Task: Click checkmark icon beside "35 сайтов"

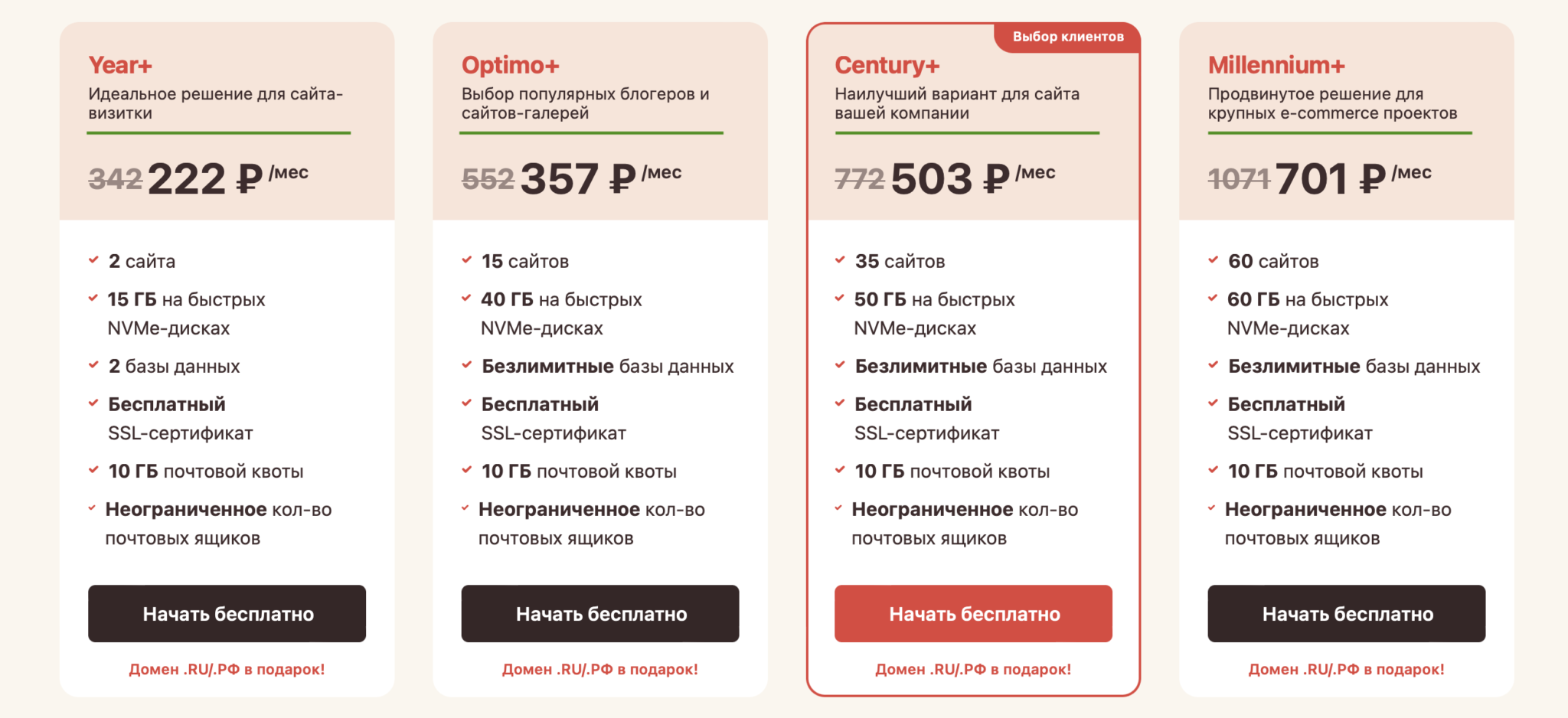Action: point(840,260)
